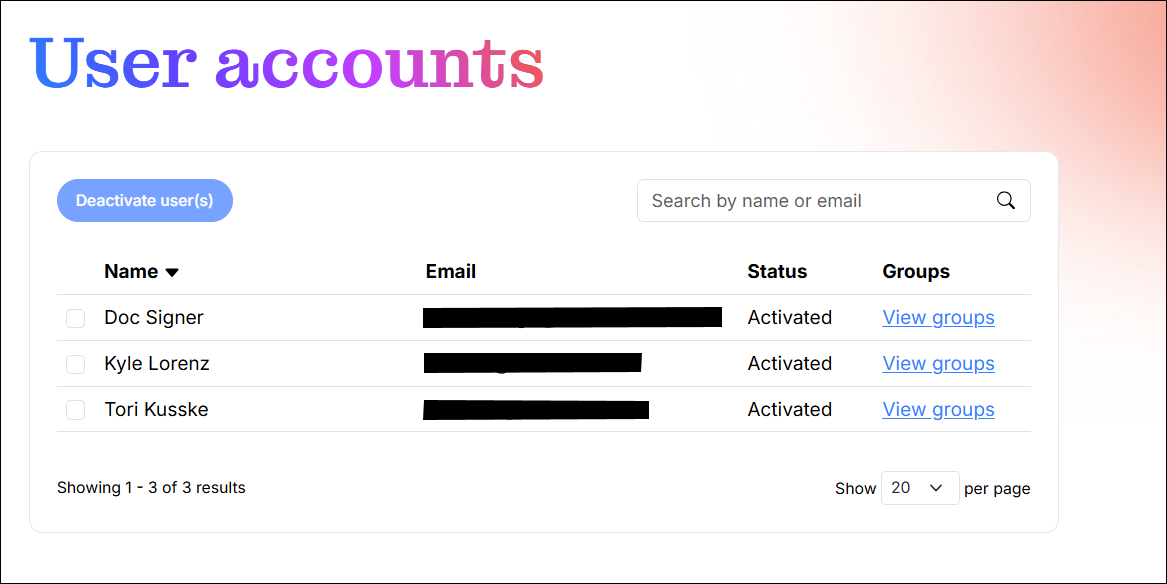
Task: Open View groups for Doc Signer
Action: point(938,318)
